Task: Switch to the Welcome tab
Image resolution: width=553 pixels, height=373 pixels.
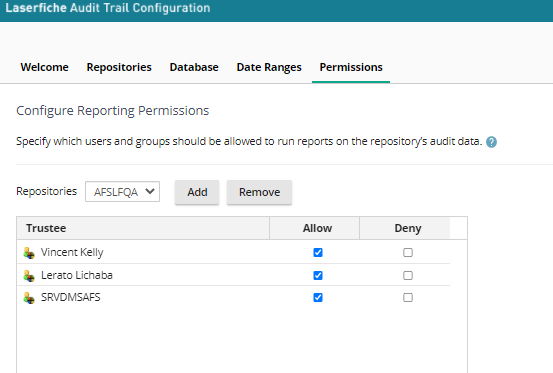Action: 44,67
